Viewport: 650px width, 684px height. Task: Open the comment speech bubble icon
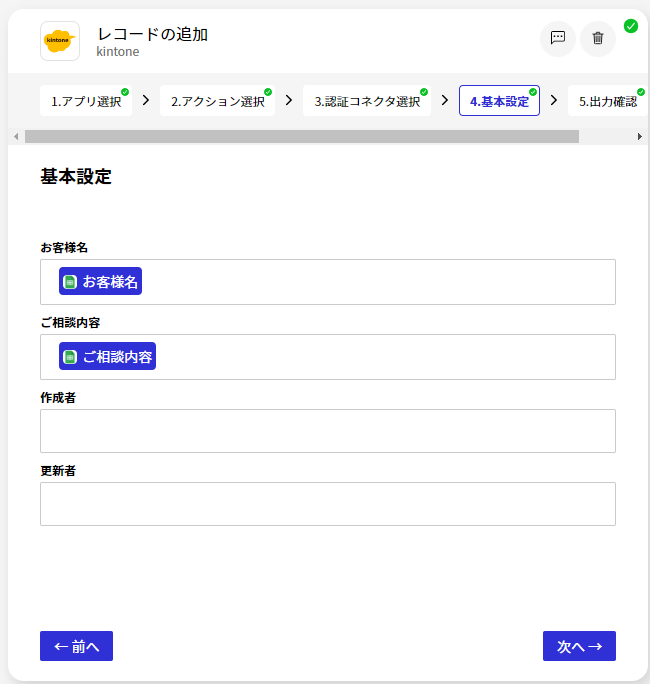coord(558,38)
